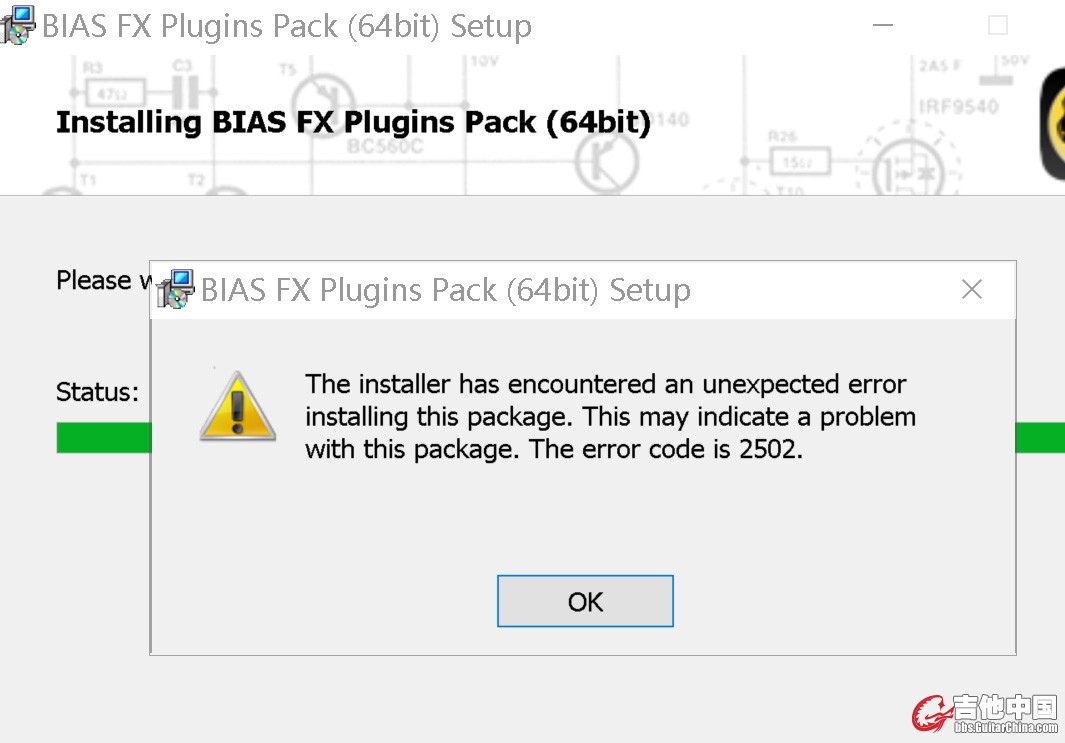Click the IRF9540 label in the schematic

pos(958,107)
